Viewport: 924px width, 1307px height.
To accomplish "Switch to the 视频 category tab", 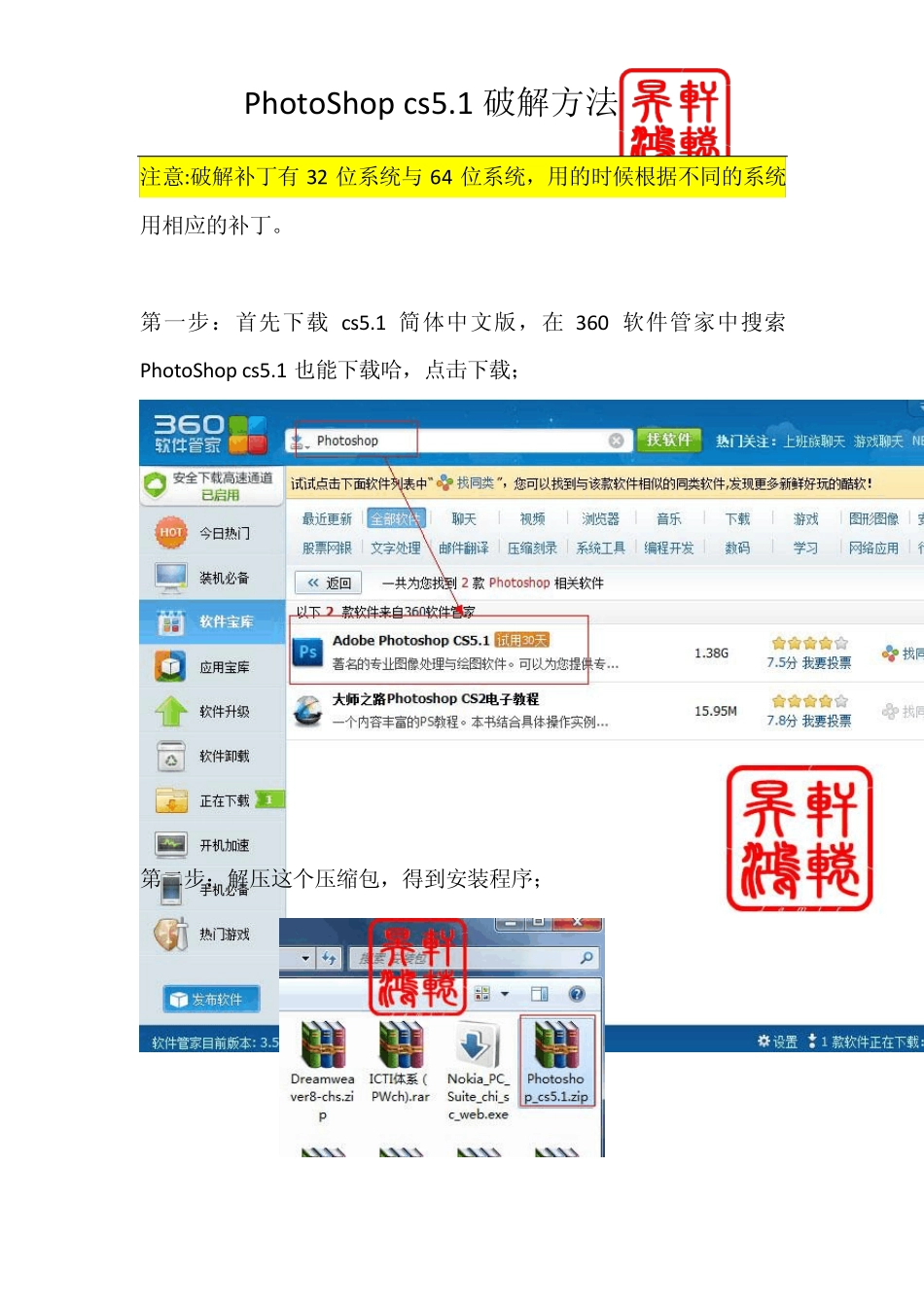I will click(x=532, y=519).
